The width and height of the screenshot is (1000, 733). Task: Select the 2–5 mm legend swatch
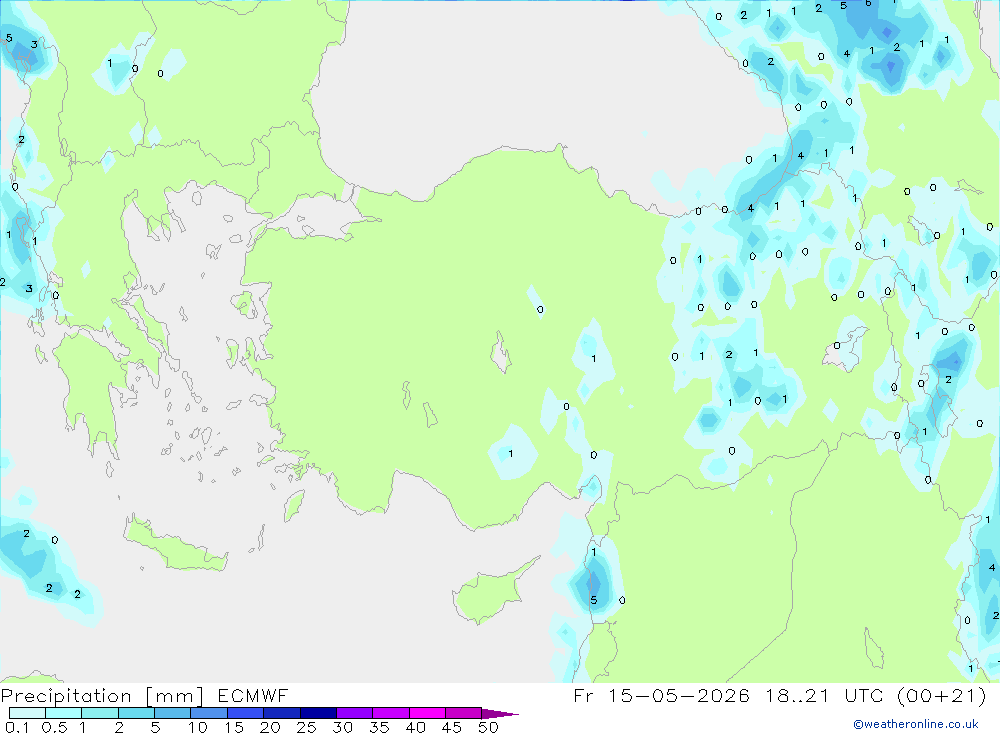coord(136,713)
